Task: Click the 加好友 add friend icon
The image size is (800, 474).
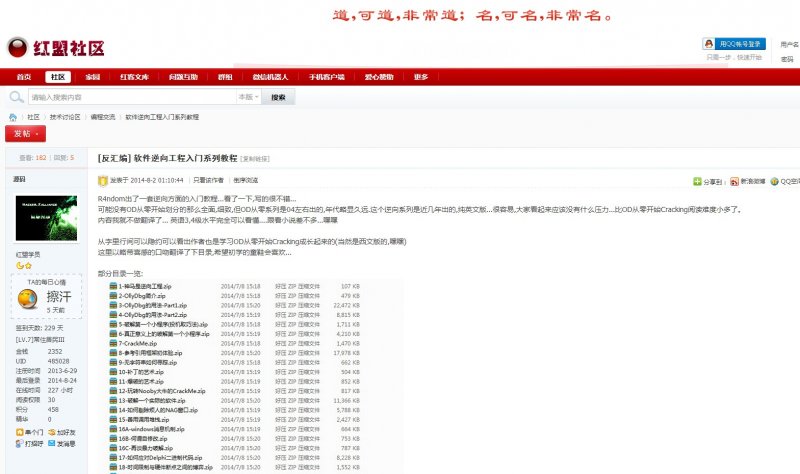Action: pyautogui.click(x=52, y=432)
